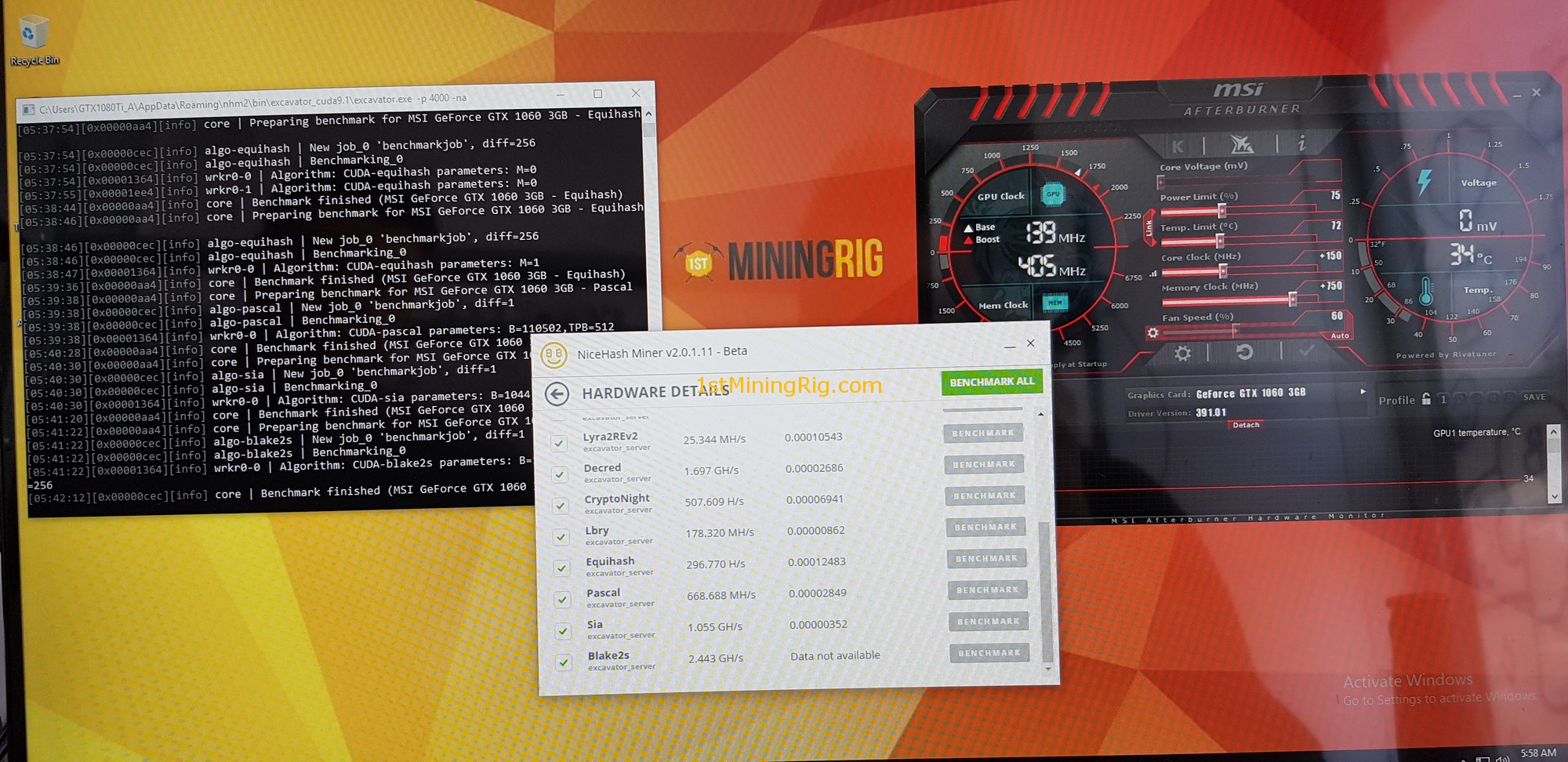Benchmark the Pascal algorithm
Image resolution: width=1568 pixels, height=762 pixels.
click(x=987, y=590)
